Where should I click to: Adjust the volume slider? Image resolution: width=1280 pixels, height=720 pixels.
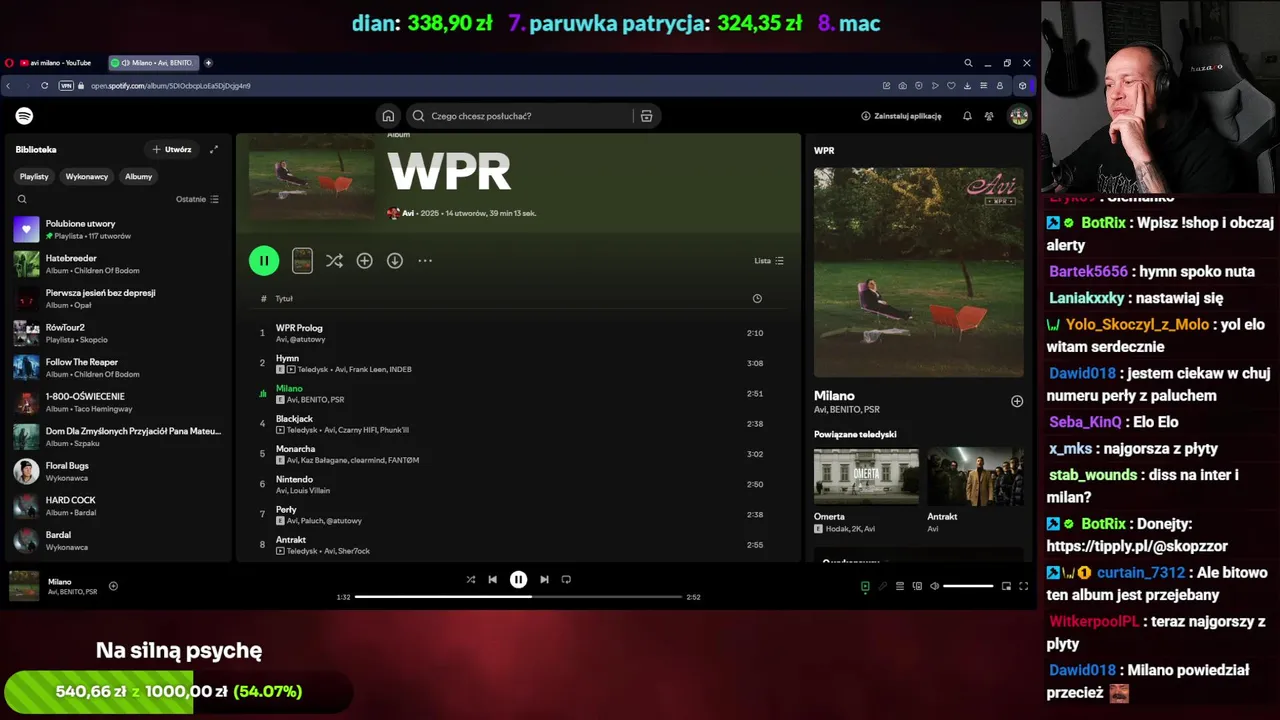coord(968,586)
